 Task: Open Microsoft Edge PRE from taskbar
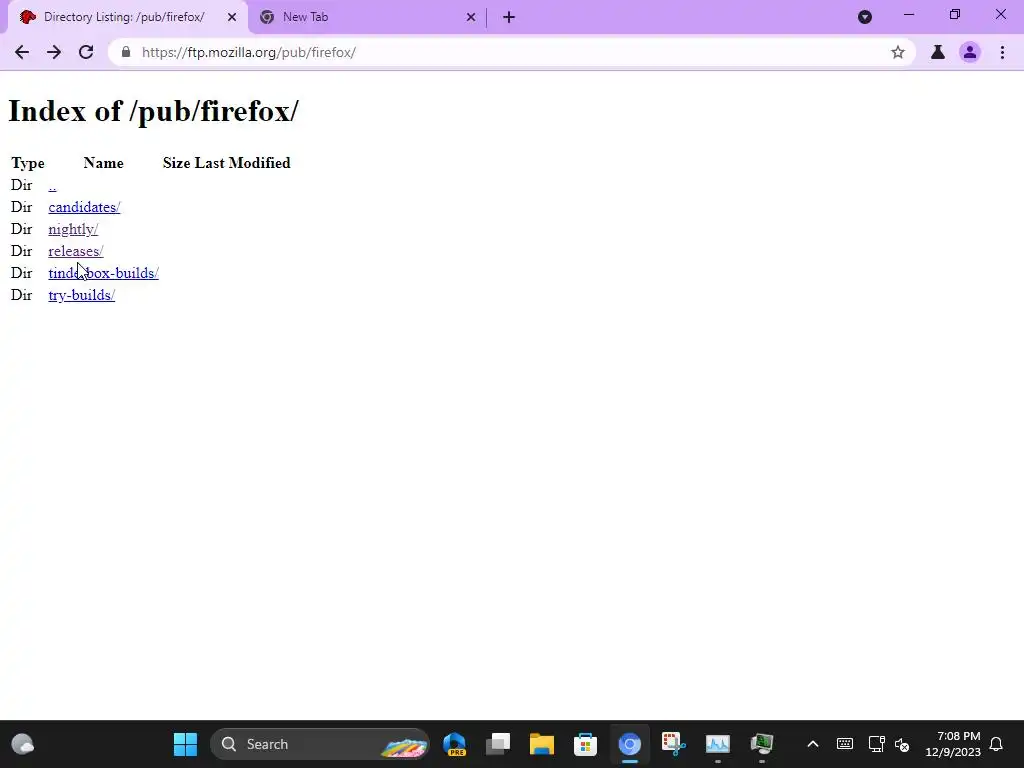455,744
